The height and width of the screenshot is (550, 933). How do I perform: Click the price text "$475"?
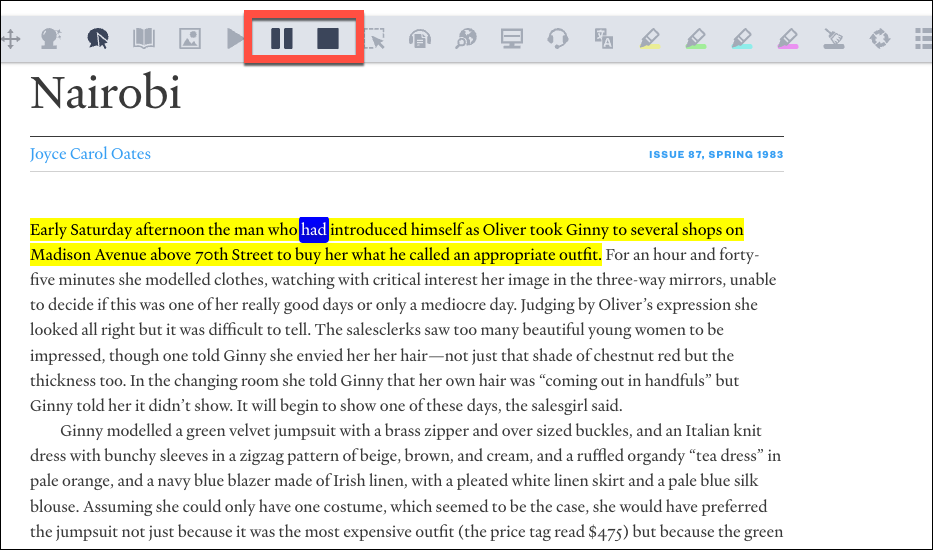click(x=606, y=532)
